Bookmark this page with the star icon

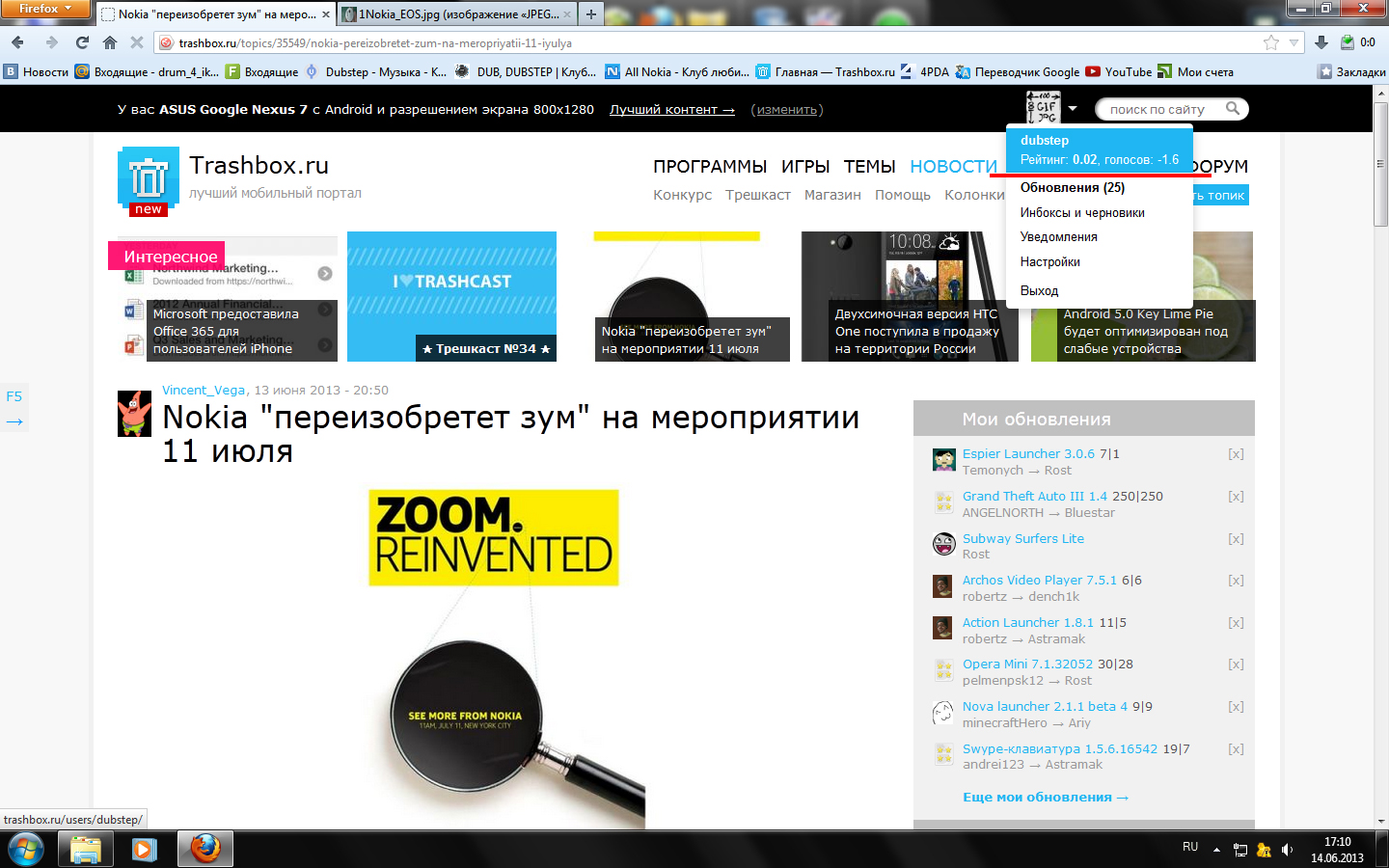[1271, 42]
